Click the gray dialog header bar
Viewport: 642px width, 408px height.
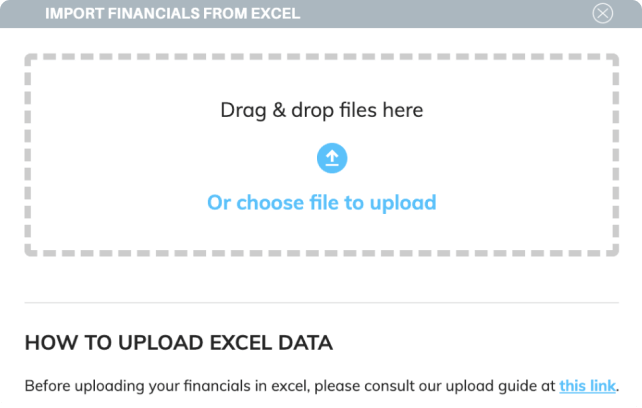450,14
